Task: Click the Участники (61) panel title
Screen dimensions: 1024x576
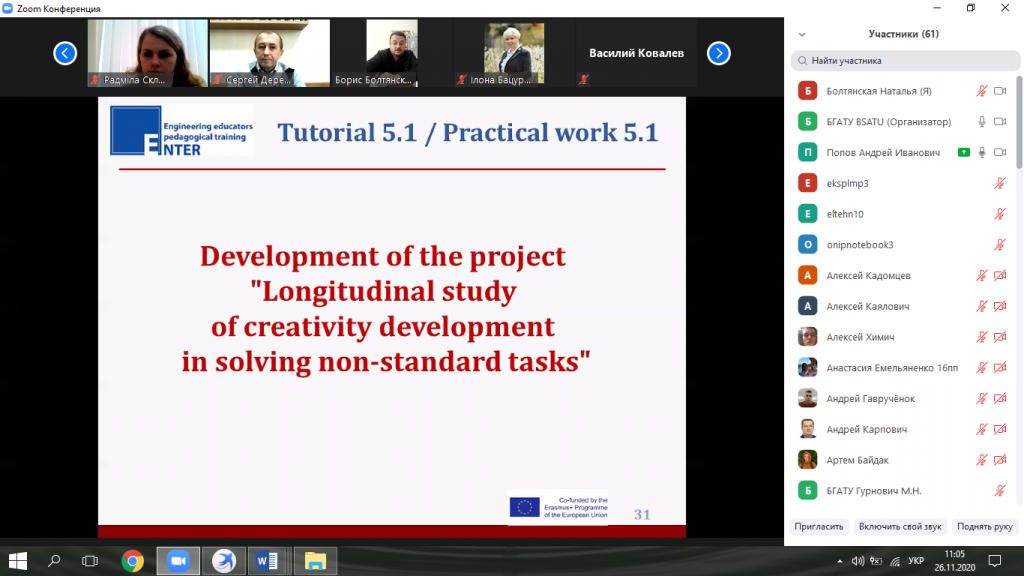Action: (x=903, y=34)
